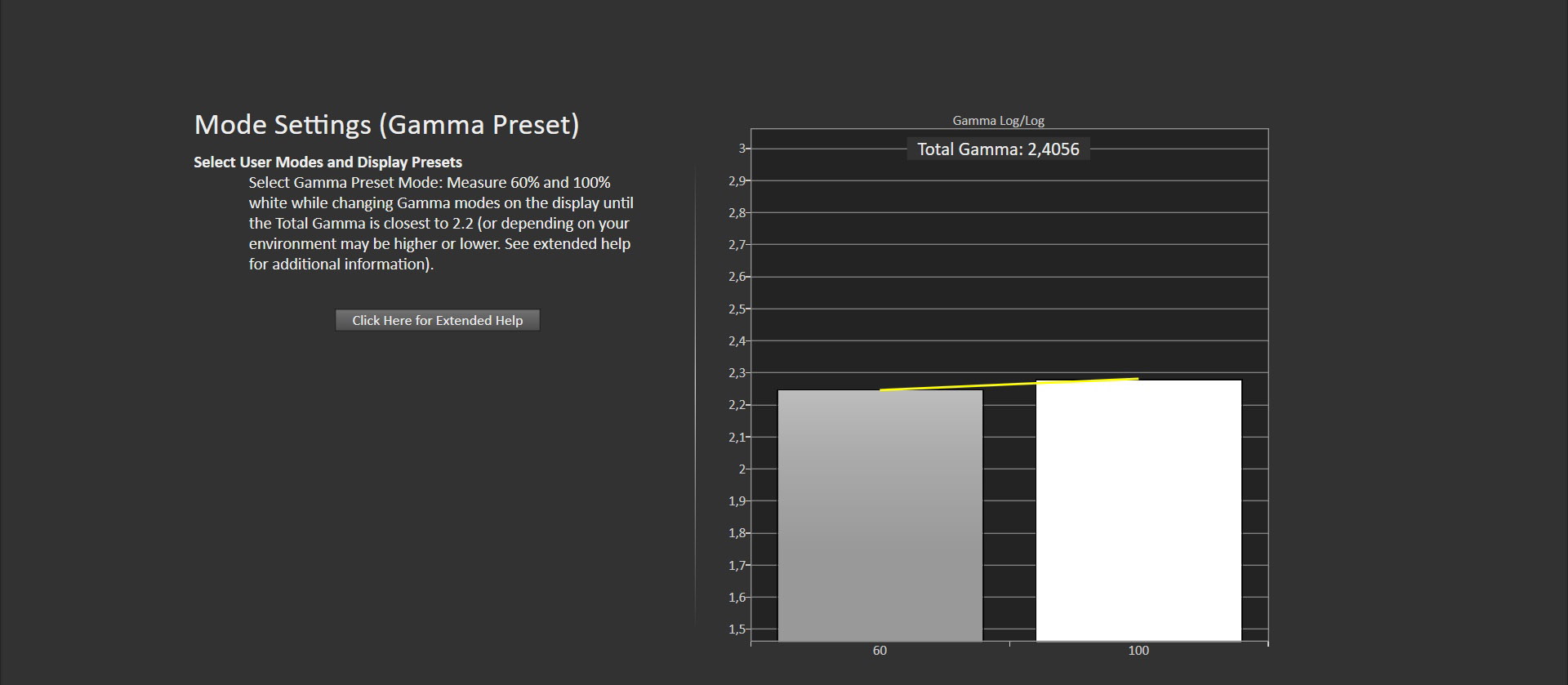Click the 1,8 y-axis tick label
The height and width of the screenshot is (685, 1568).
[x=737, y=533]
